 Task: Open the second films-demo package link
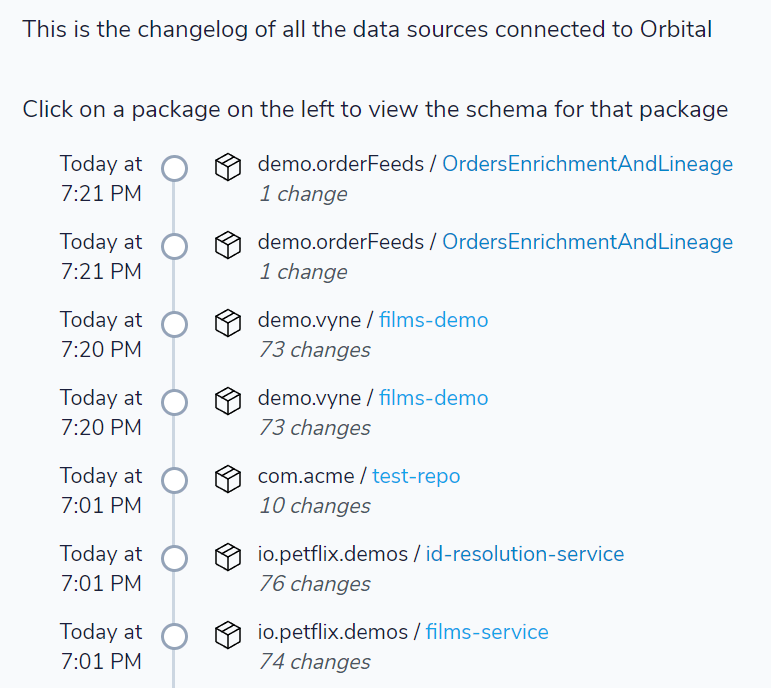pos(433,398)
